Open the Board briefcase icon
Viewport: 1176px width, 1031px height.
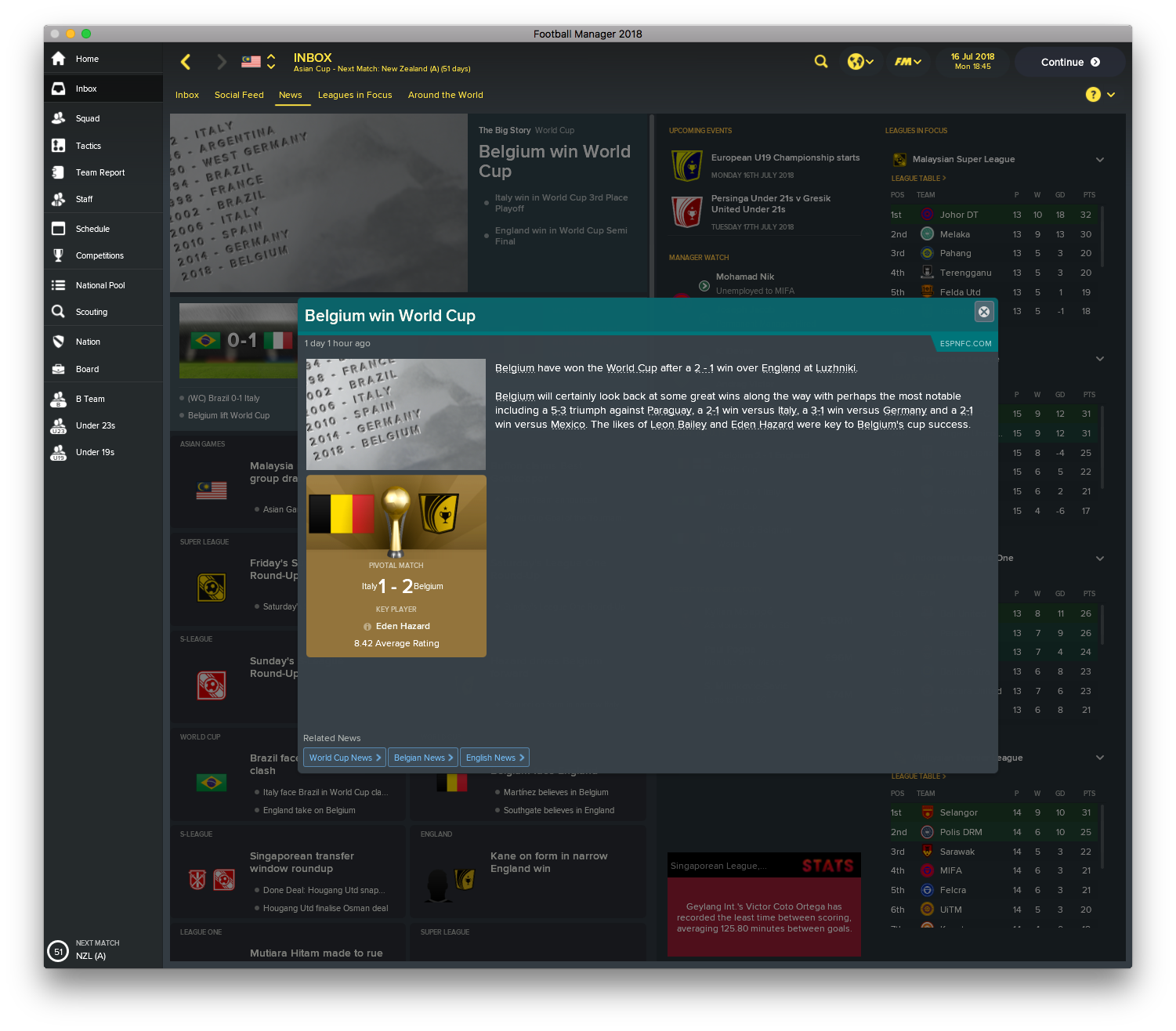point(58,369)
